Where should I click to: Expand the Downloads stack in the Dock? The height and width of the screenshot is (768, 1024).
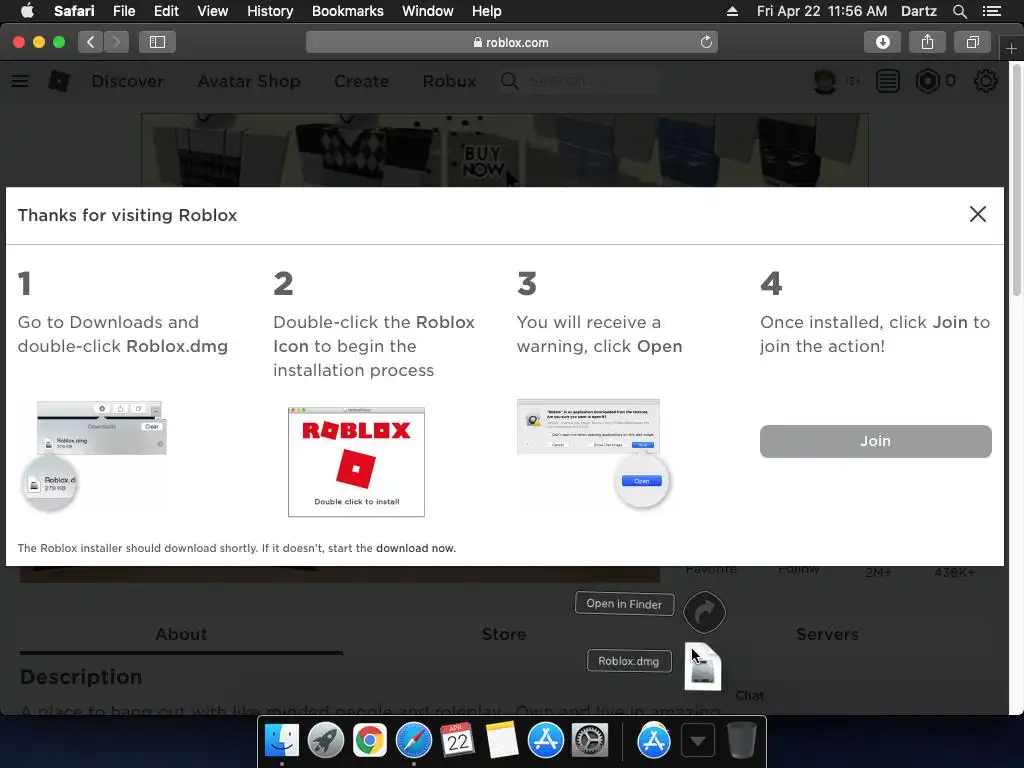click(x=697, y=741)
